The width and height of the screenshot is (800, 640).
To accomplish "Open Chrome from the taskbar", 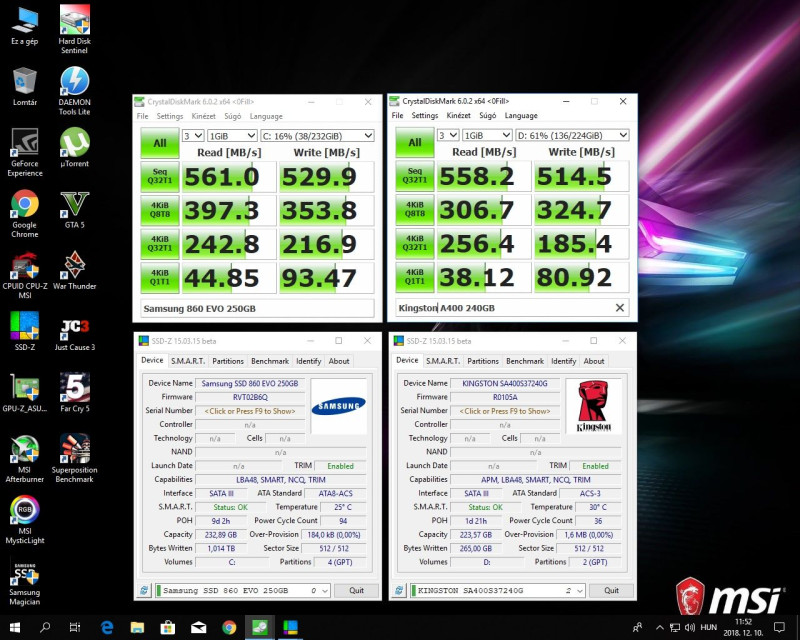I will click(x=229, y=627).
